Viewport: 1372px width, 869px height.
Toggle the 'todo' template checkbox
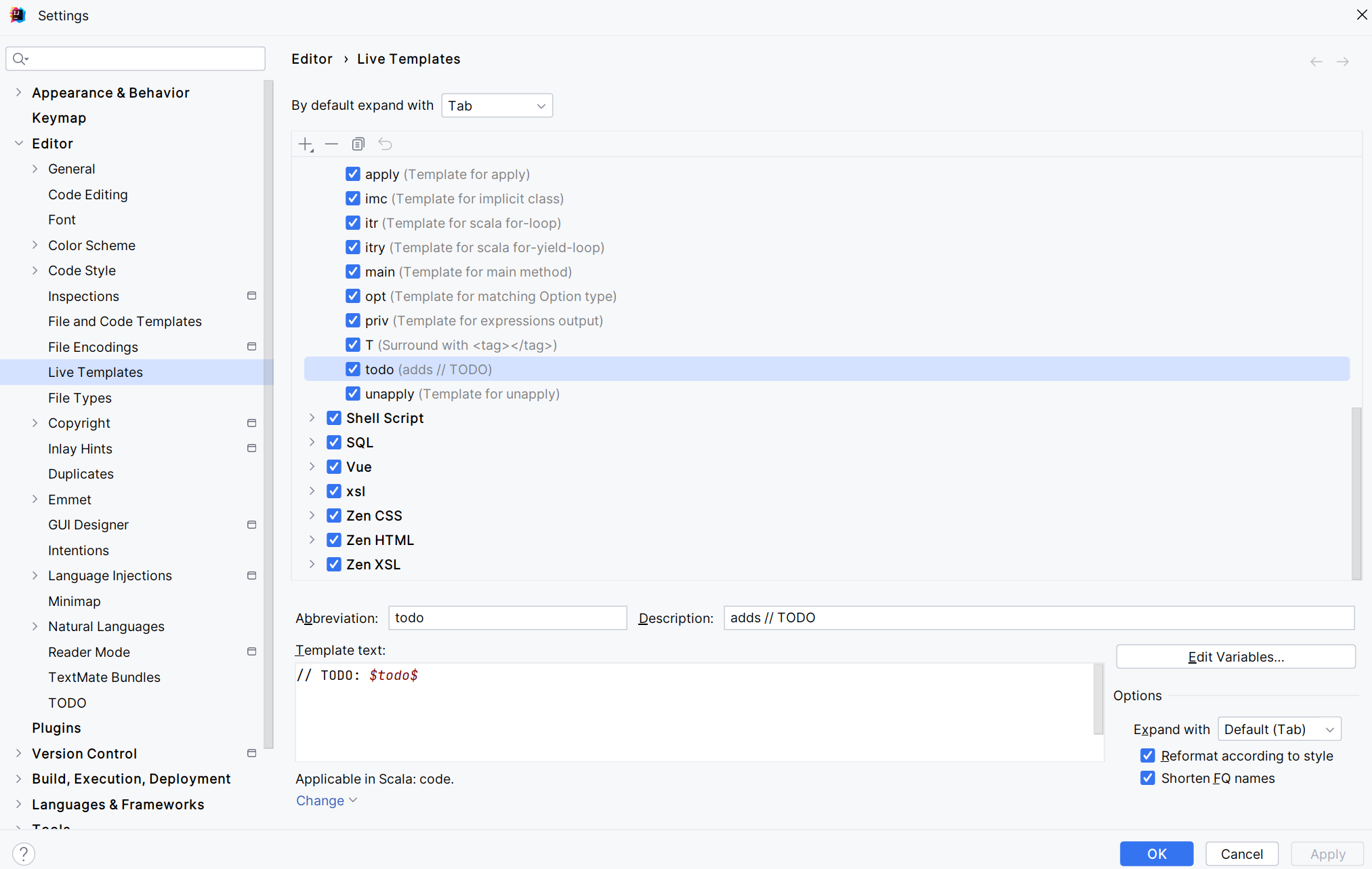click(353, 369)
